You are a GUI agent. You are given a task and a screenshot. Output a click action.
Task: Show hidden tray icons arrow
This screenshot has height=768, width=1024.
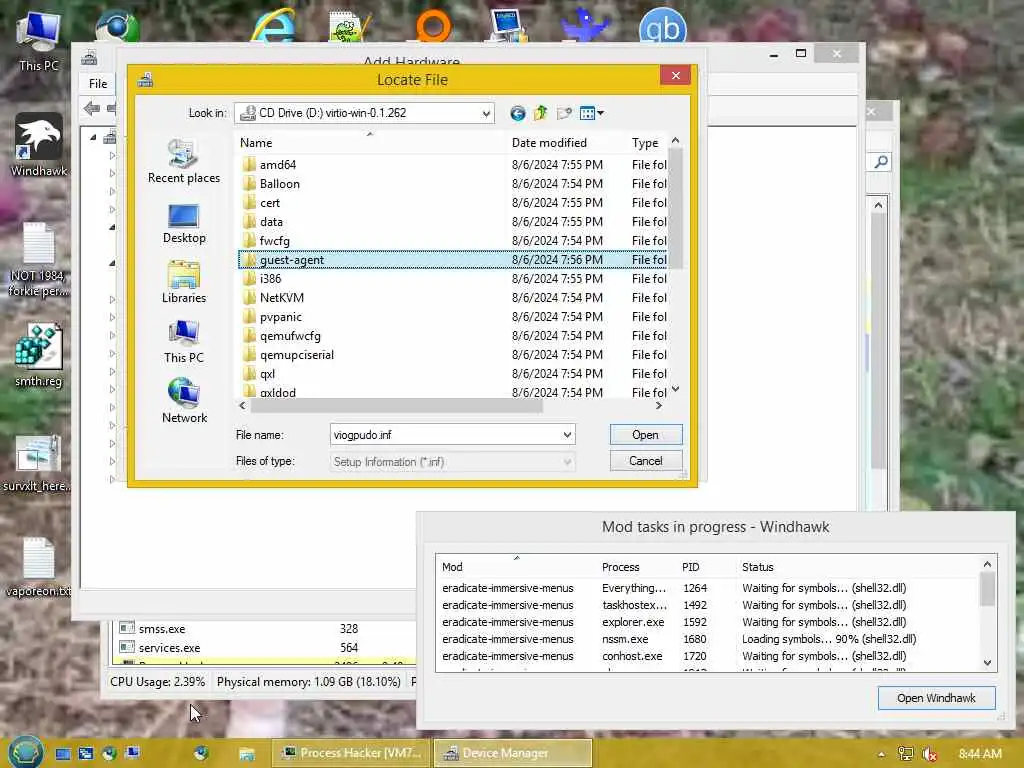tap(881, 754)
